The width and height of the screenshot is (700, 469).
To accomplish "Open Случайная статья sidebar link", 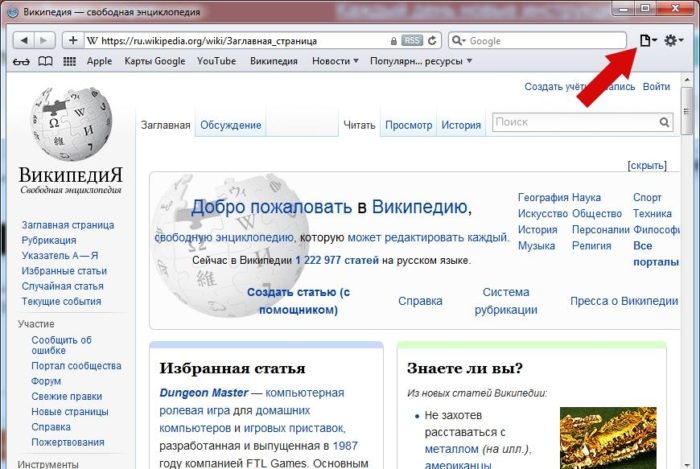I will click(62, 286).
